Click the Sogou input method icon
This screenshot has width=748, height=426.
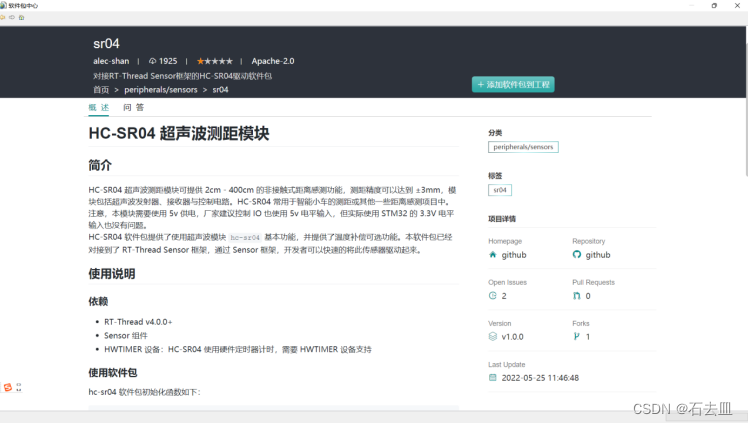tap(8, 387)
